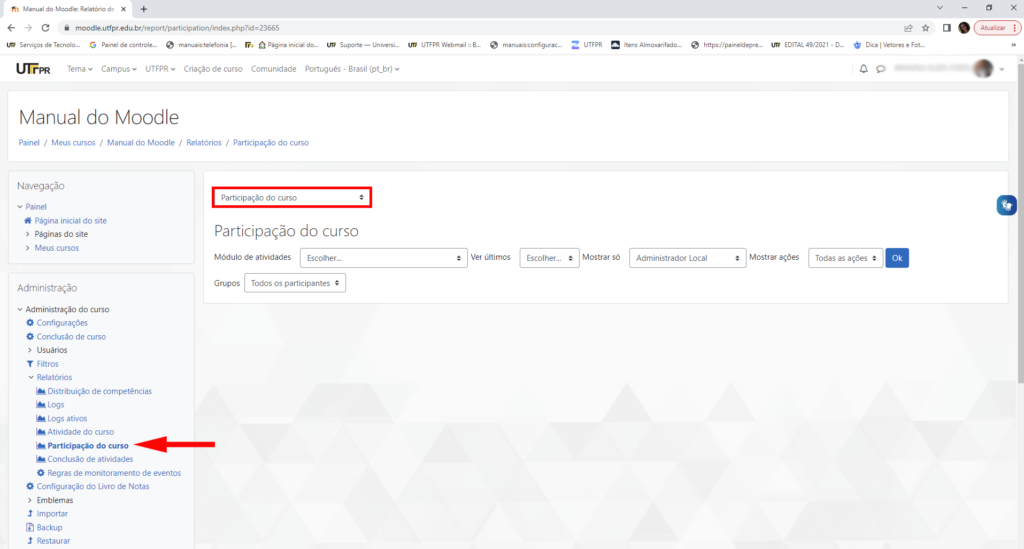Click the Atualizar browser update button
The width and height of the screenshot is (1024, 549).
pyautogui.click(x=997, y=28)
